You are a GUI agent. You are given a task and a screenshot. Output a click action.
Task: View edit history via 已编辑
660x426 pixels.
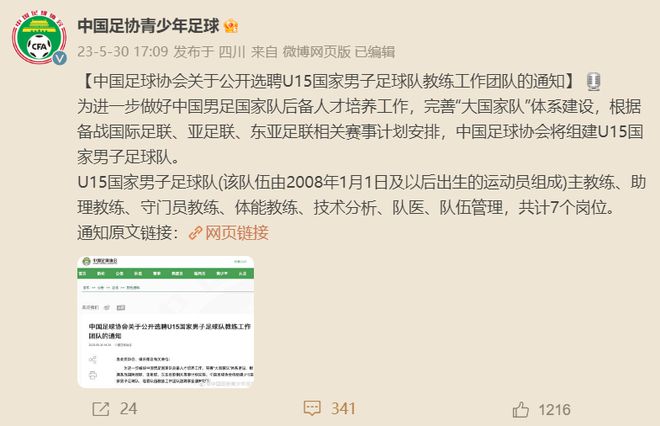tap(375, 52)
